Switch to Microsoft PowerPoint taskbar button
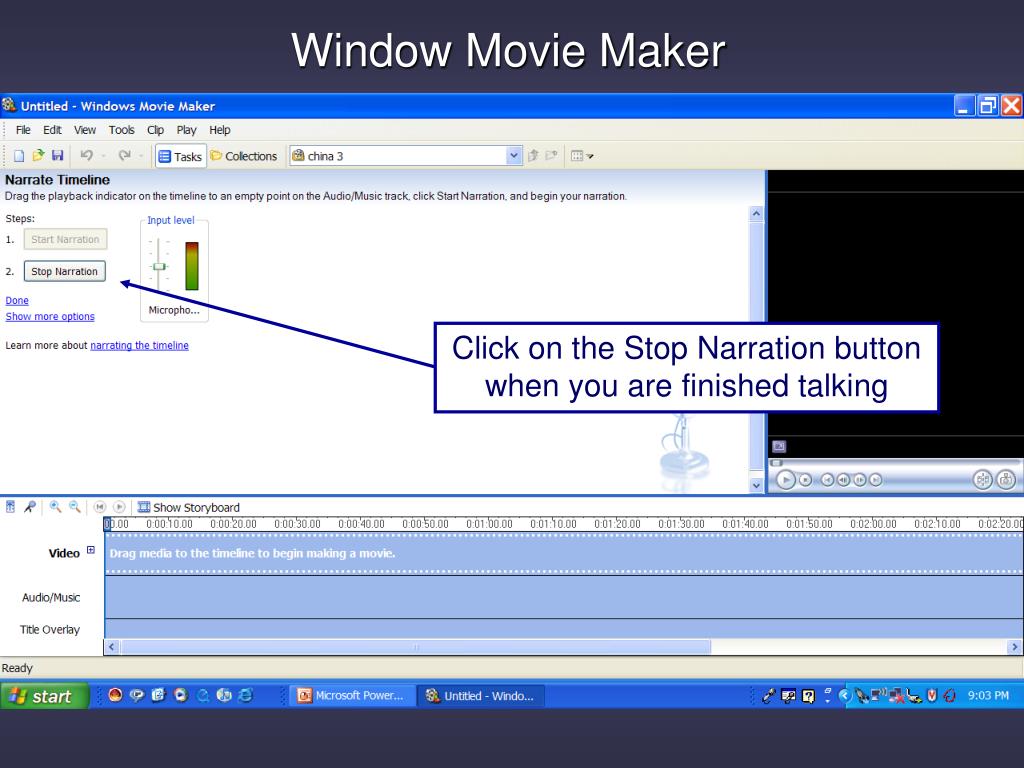Viewport: 1024px width, 768px height. click(x=351, y=696)
